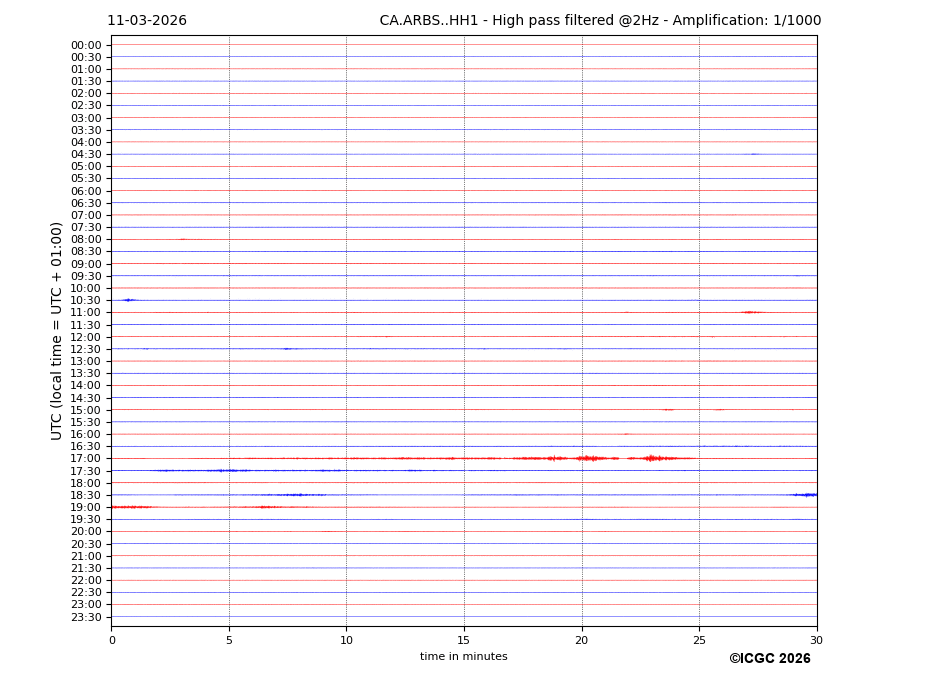The height and width of the screenshot is (696, 927).
Task: Click the 0 minute tick label
Action: 112,641
